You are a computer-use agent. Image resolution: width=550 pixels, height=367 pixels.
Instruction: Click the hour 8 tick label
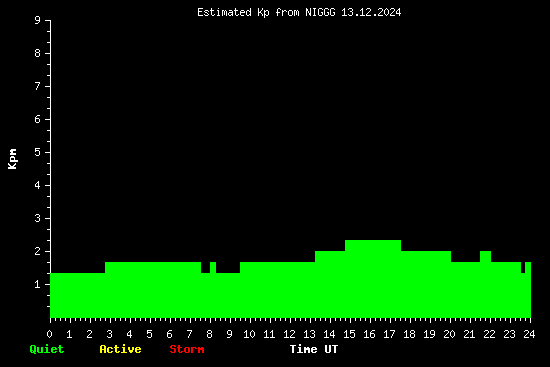pos(209,334)
